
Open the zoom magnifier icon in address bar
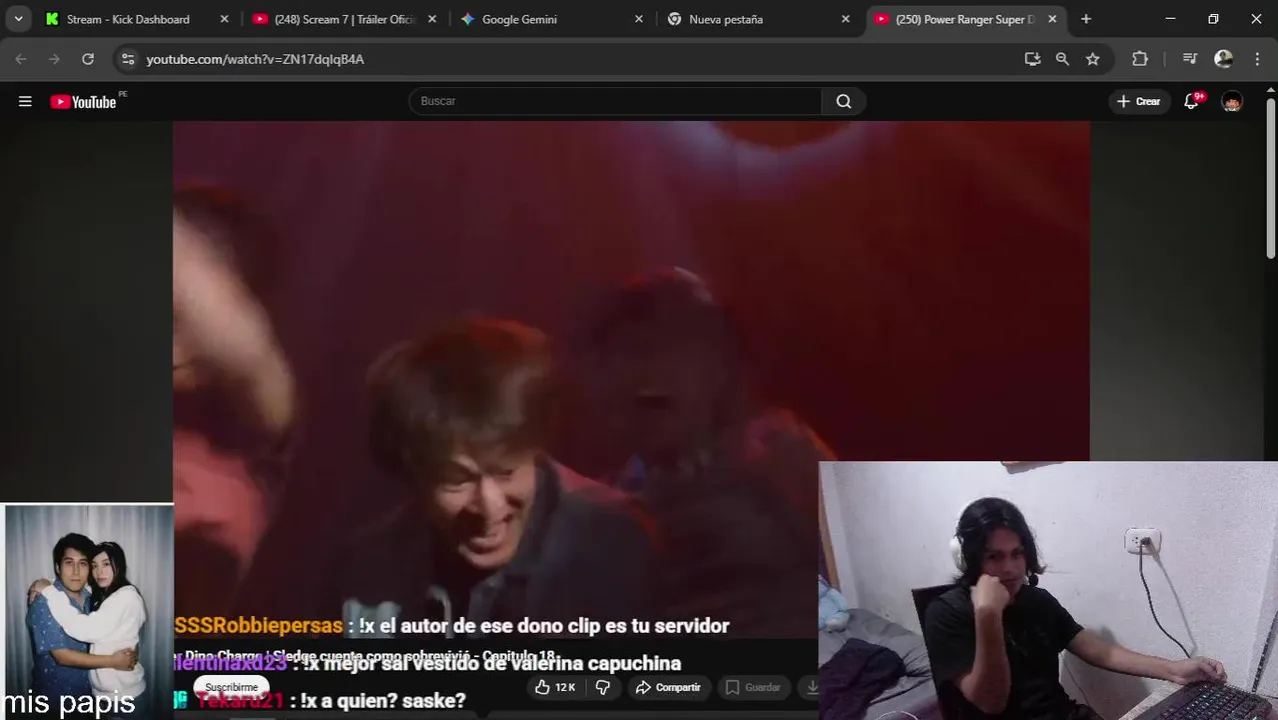tap(1062, 59)
